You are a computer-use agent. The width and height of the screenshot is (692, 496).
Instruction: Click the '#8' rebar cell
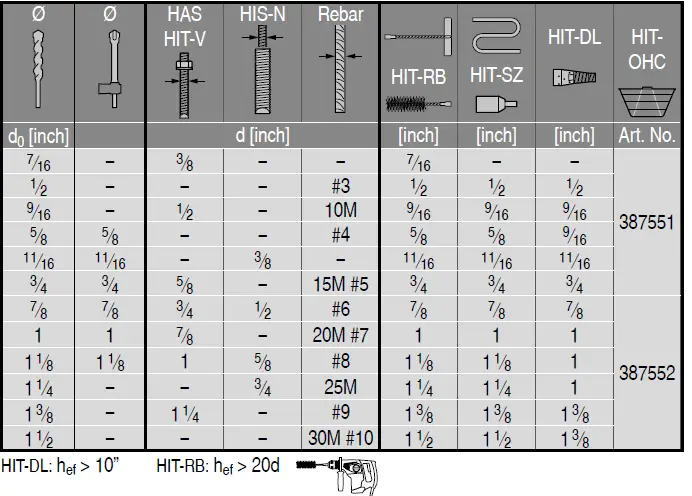[x=340, y=361]
